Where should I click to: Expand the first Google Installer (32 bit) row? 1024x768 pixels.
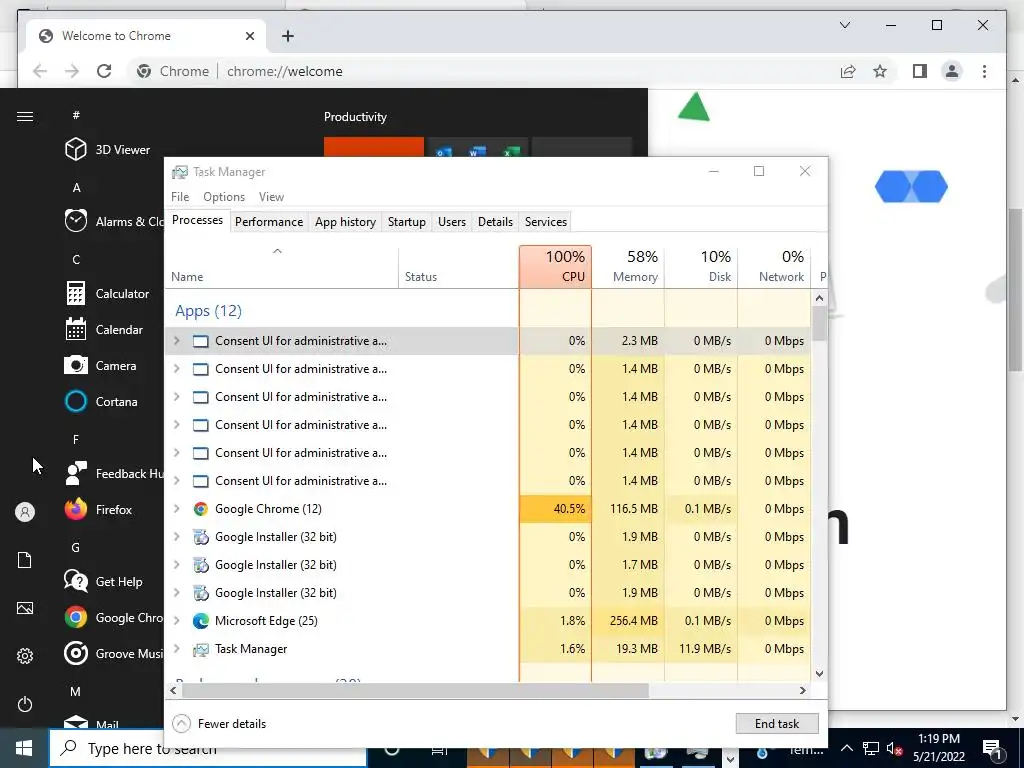[x=176, y=537]
